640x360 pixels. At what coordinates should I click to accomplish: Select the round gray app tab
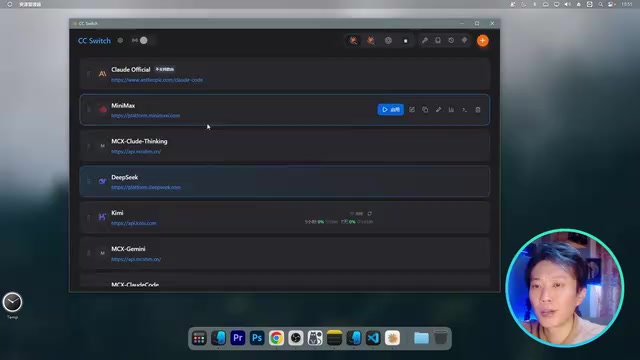pyautogui.click(x=388, y=40)
